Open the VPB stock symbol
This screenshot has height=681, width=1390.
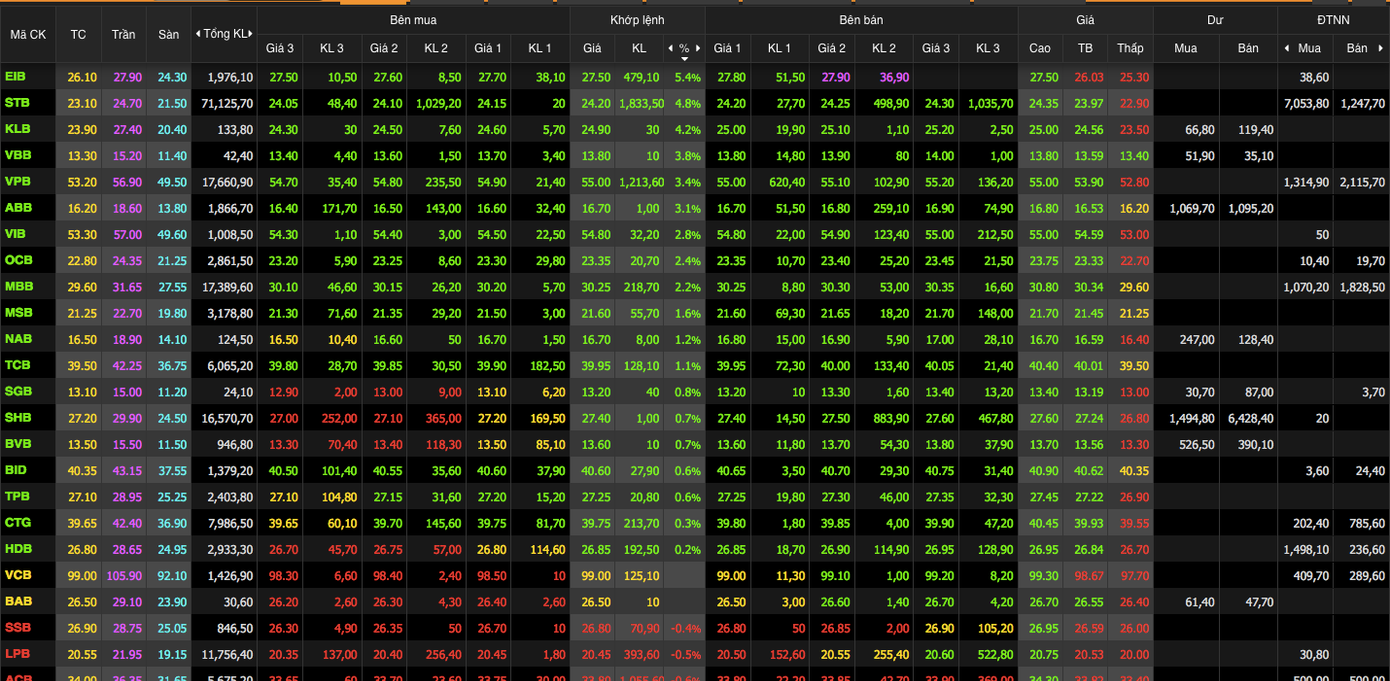click(x=17, y=182)
